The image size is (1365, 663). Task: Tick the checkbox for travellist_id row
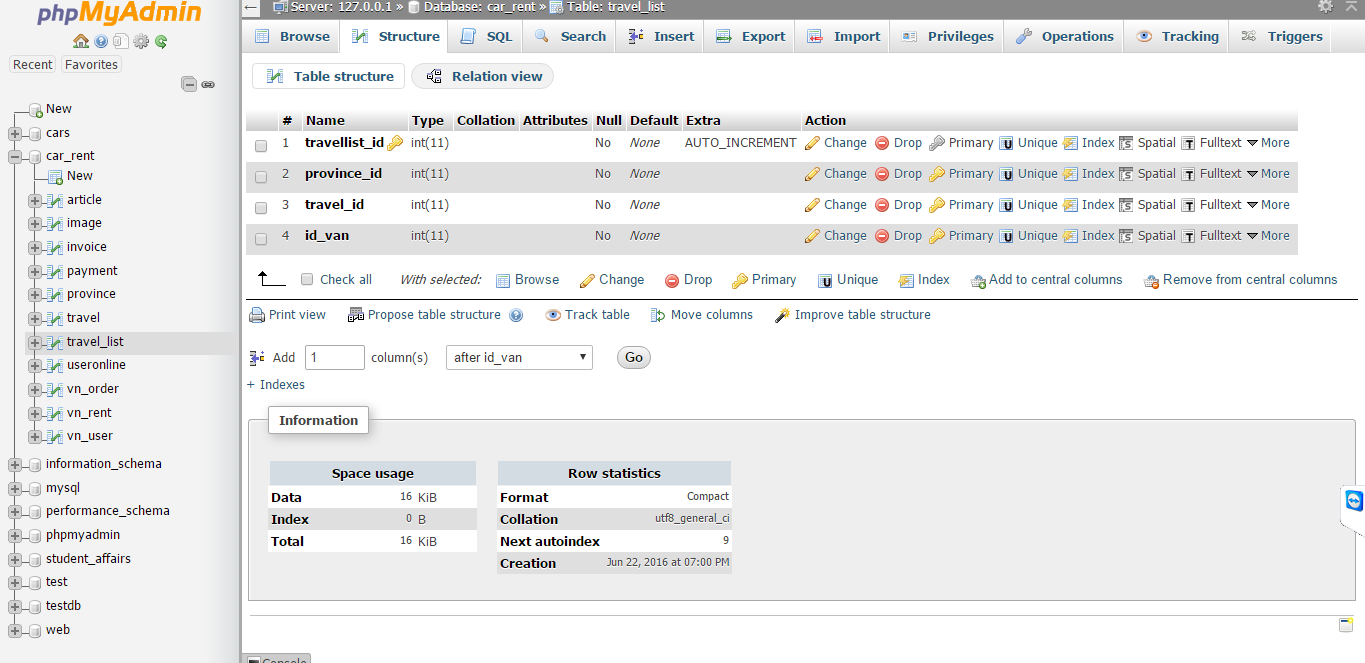point(261,146)
